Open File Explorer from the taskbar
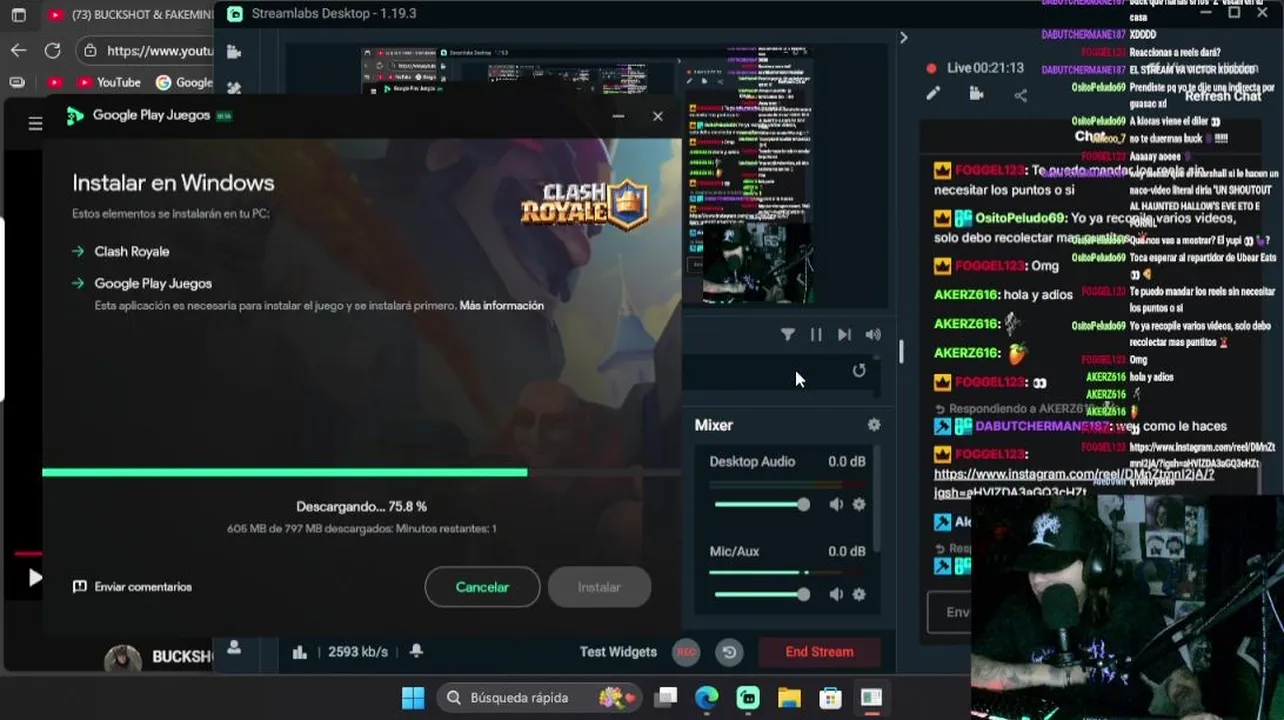This screenshot has height=720, width=1284. click(789, 697)
